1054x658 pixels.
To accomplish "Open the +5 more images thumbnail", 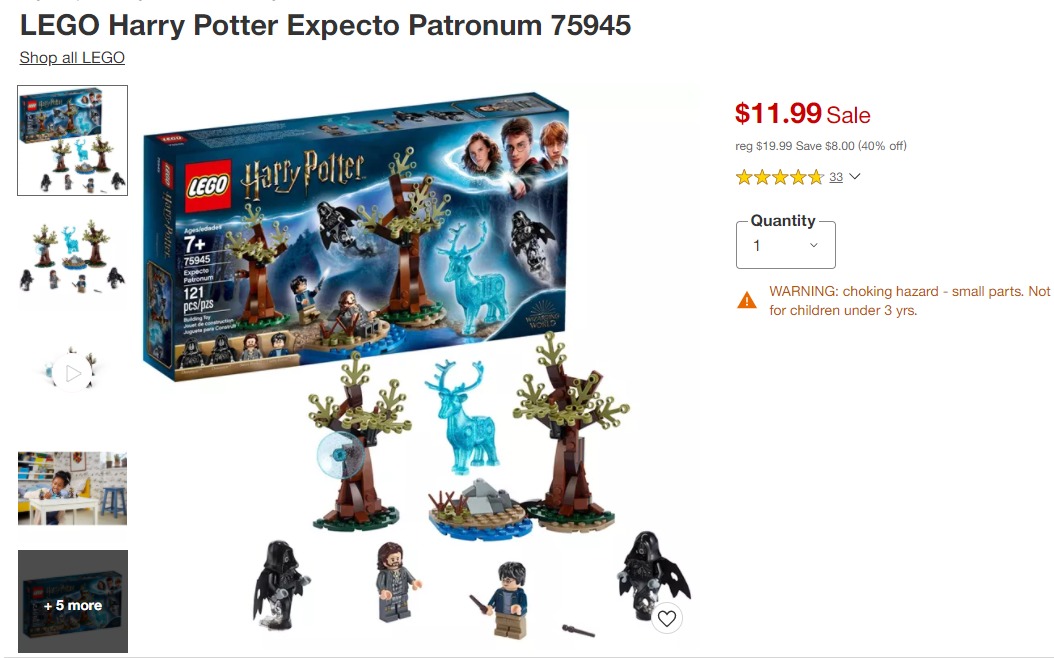I will [x=73, y=602].
